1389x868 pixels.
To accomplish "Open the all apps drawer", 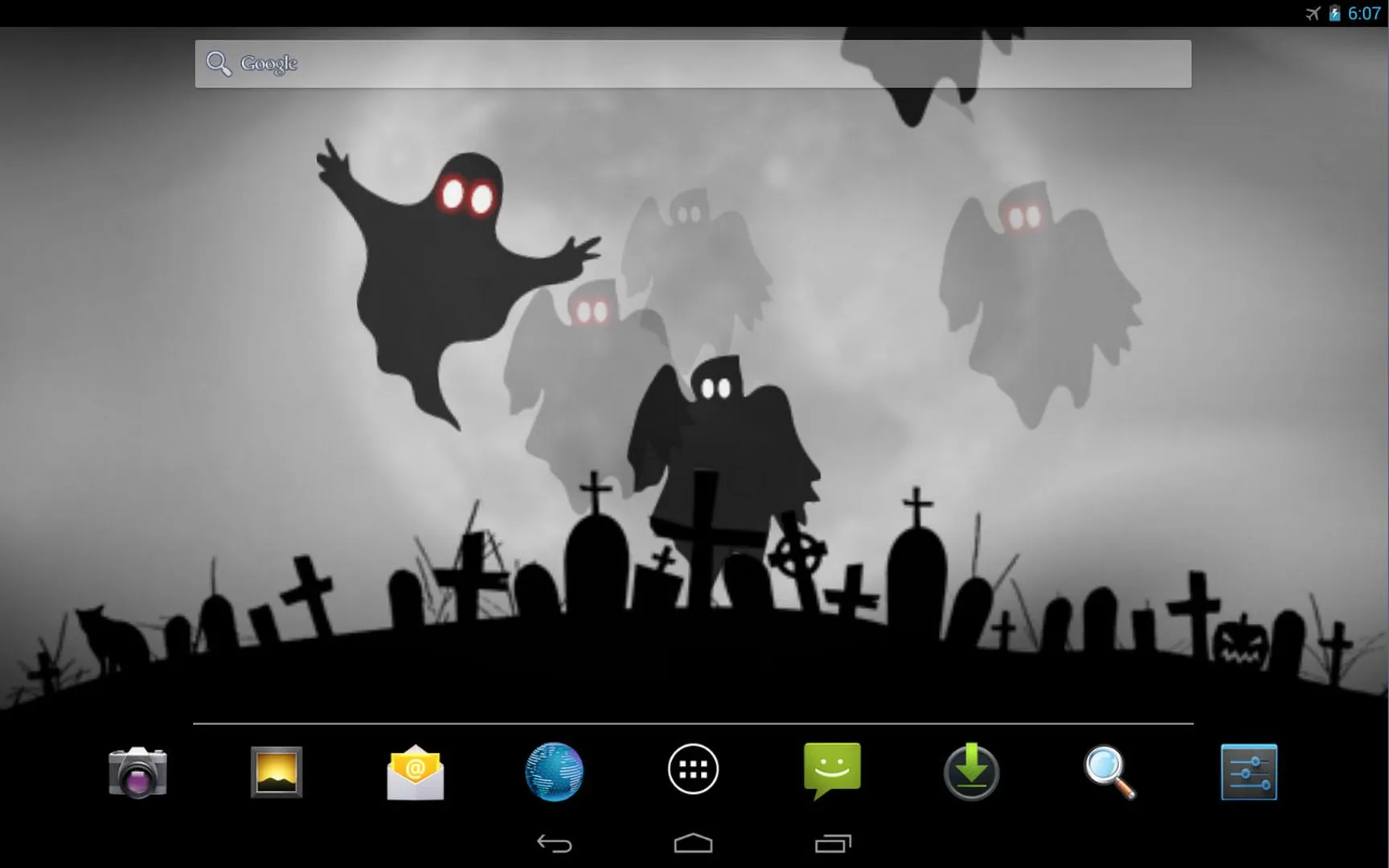I will point(693,769).
